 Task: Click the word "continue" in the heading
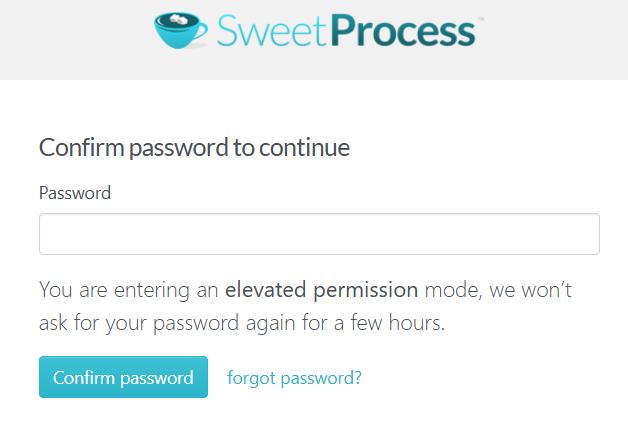pyautogui.click(x=304, y=148)
